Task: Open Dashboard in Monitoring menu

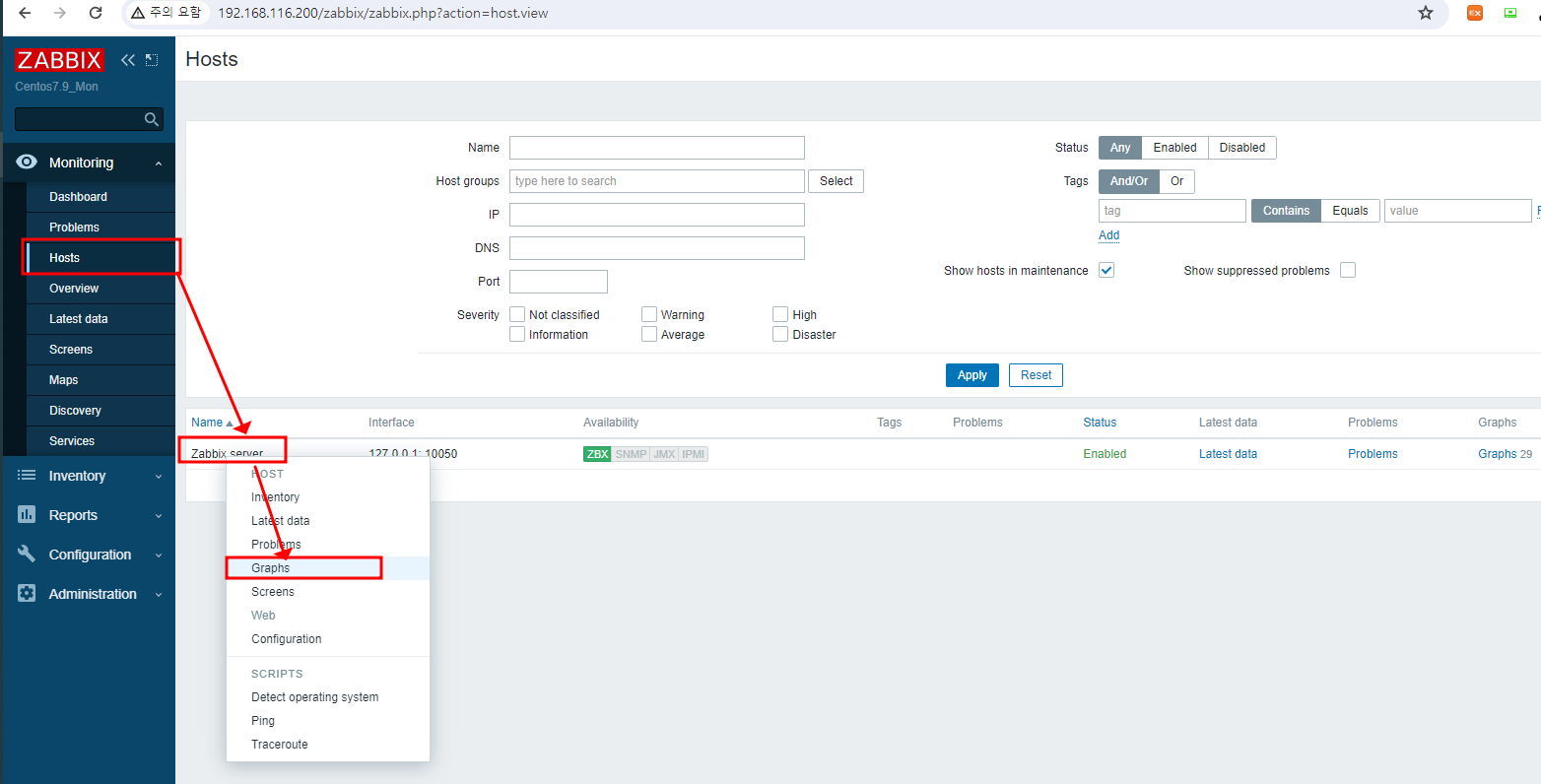Action: tap(100, 197)
